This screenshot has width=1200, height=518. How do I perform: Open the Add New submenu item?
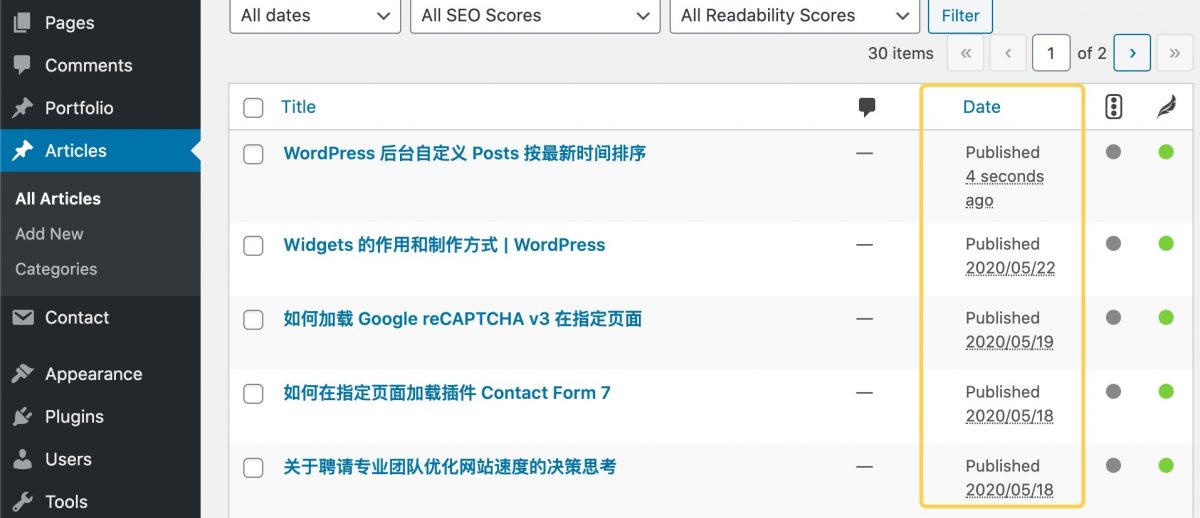[49, 233]
